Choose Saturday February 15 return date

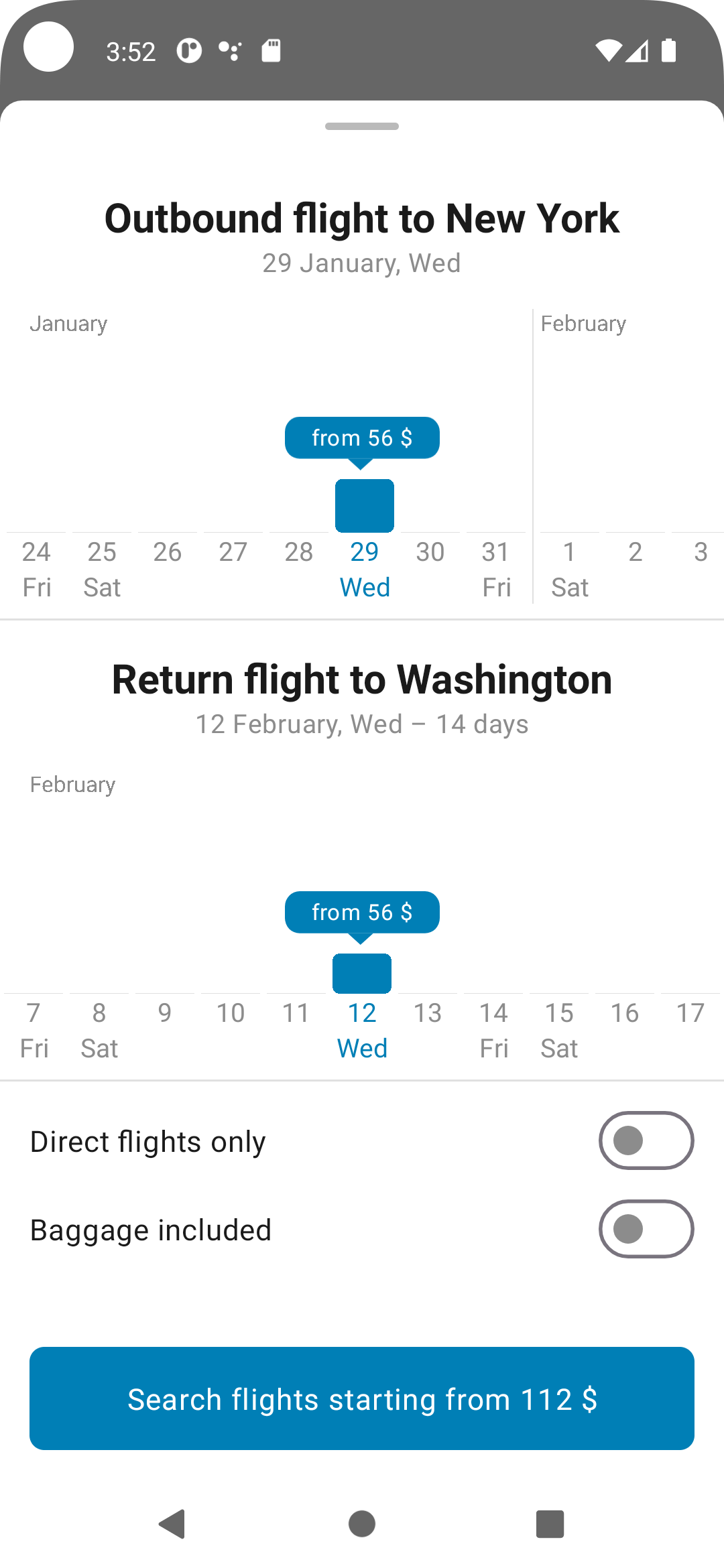(x=559, y=1029)
